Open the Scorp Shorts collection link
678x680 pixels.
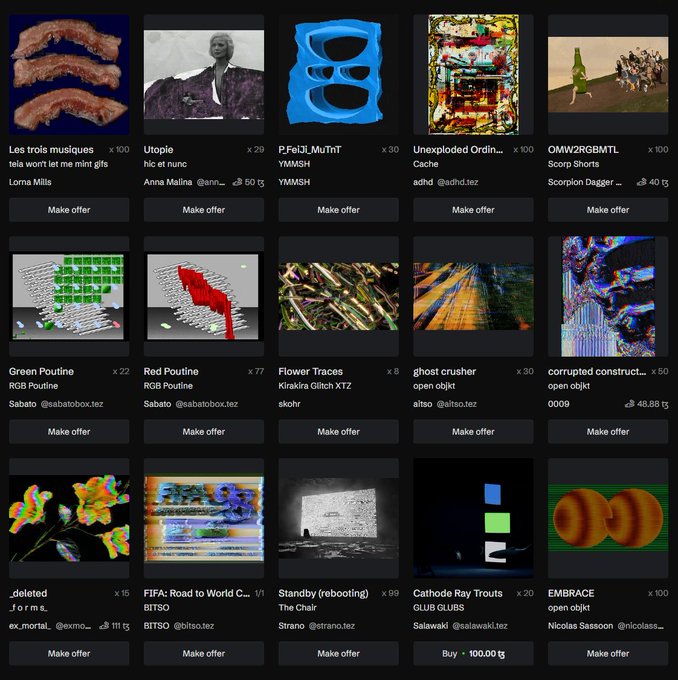coord(573,164)
